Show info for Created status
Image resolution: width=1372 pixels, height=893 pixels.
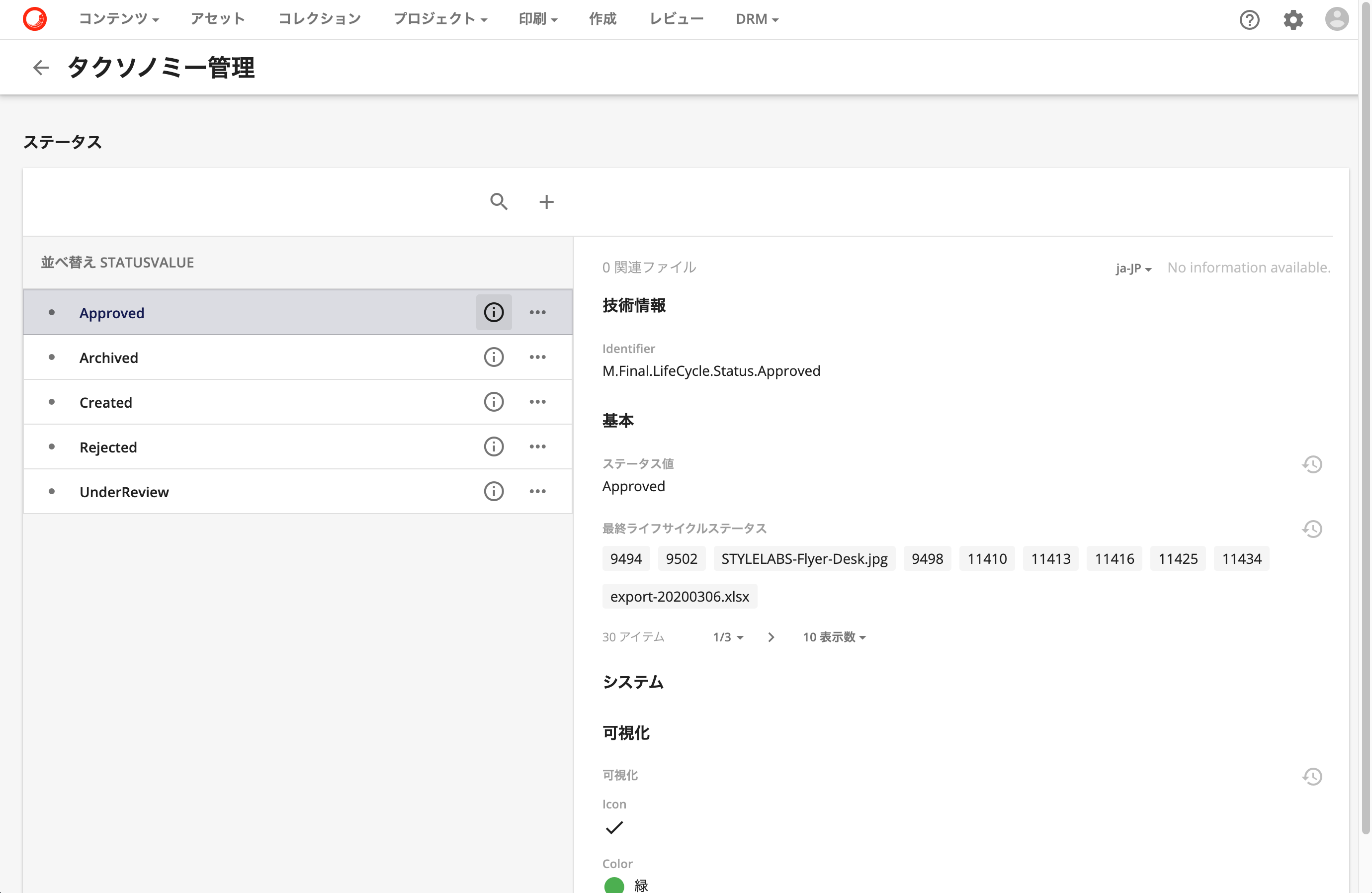(494, 402)
